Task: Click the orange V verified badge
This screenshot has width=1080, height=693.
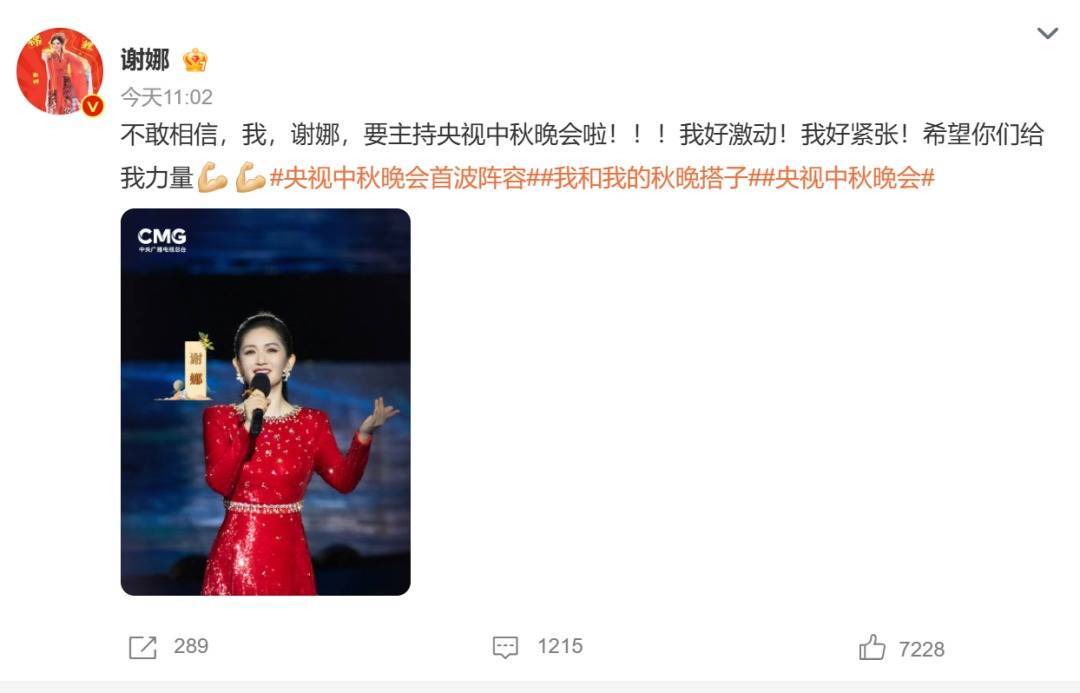Action: 93,105
